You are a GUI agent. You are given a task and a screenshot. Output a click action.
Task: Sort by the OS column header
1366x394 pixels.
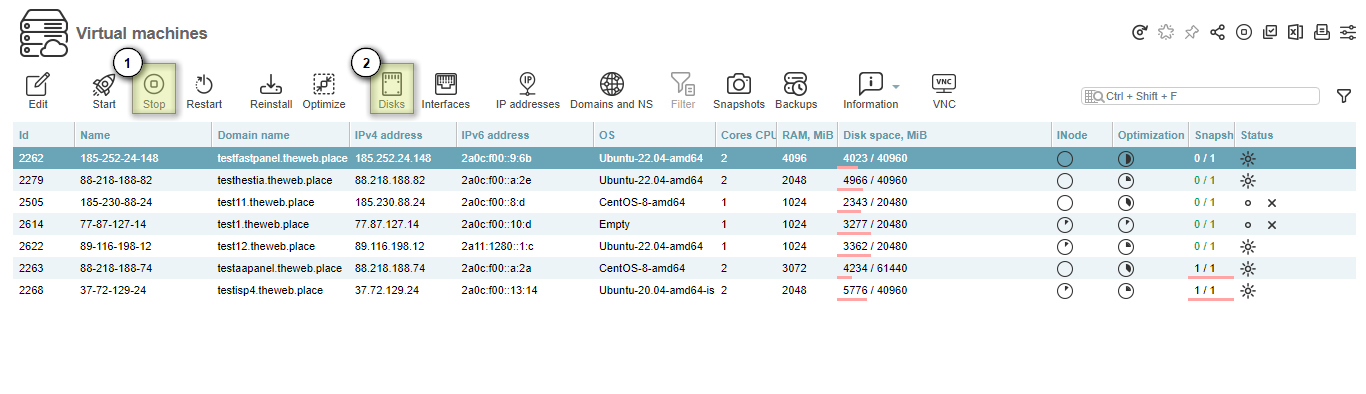pyautogui.click(x=653, y=135)
